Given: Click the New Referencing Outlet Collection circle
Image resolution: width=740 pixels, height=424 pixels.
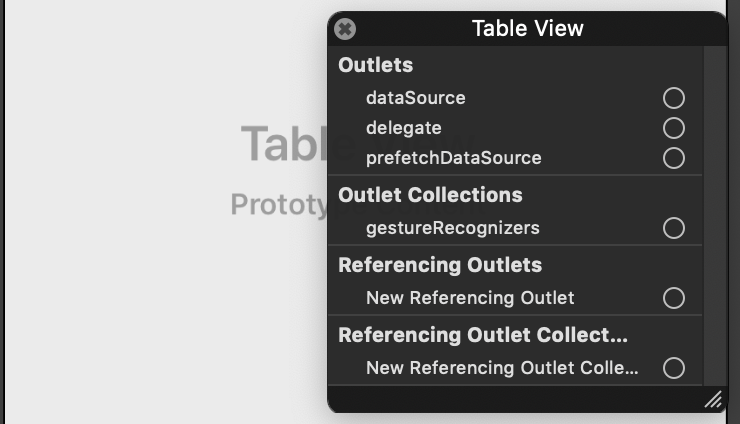Looking at the screenshot, I should tap(673, 368).
